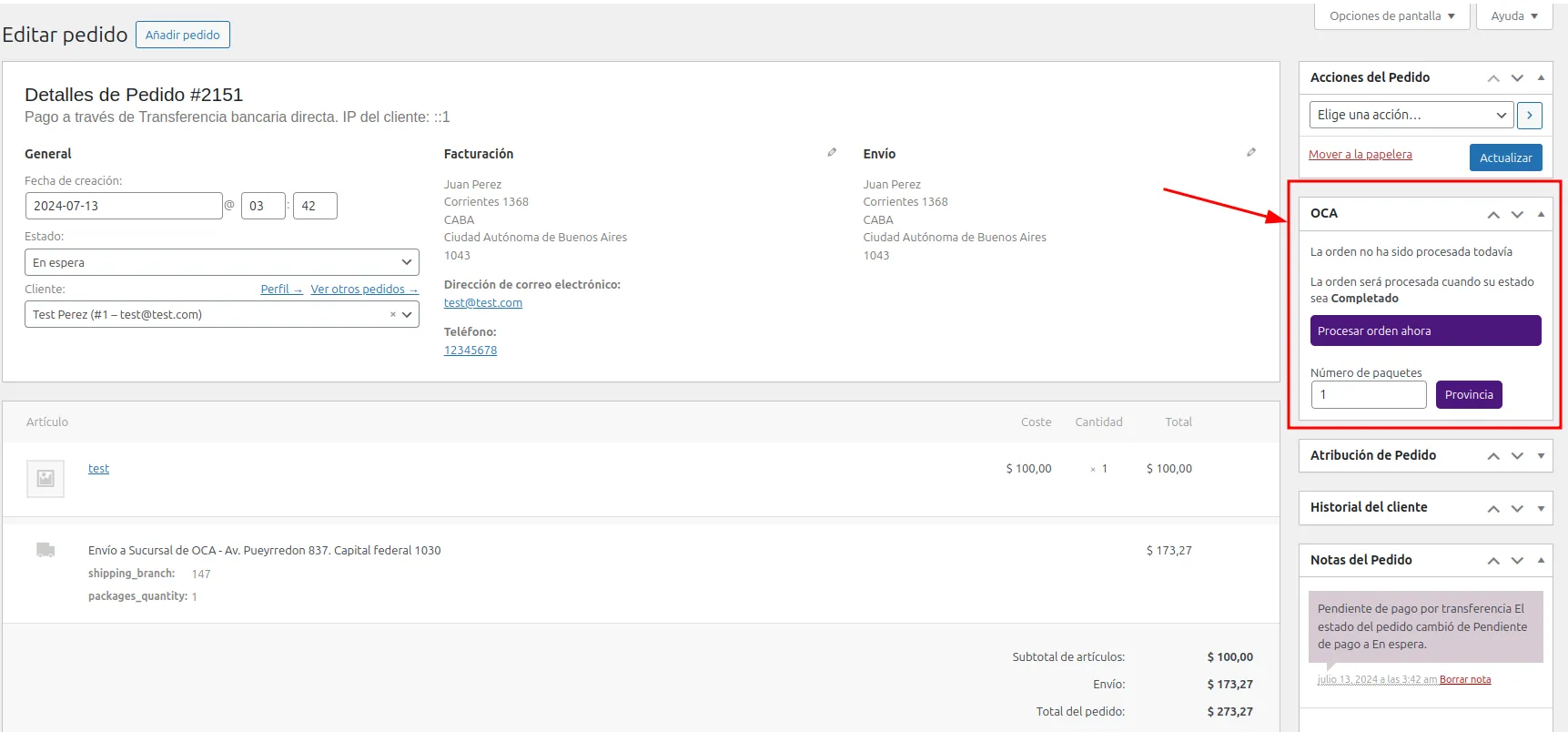The width and height of the screenshot is (1568, 732).
Task: Click the order note text bubble
Action: [1426, 626]
